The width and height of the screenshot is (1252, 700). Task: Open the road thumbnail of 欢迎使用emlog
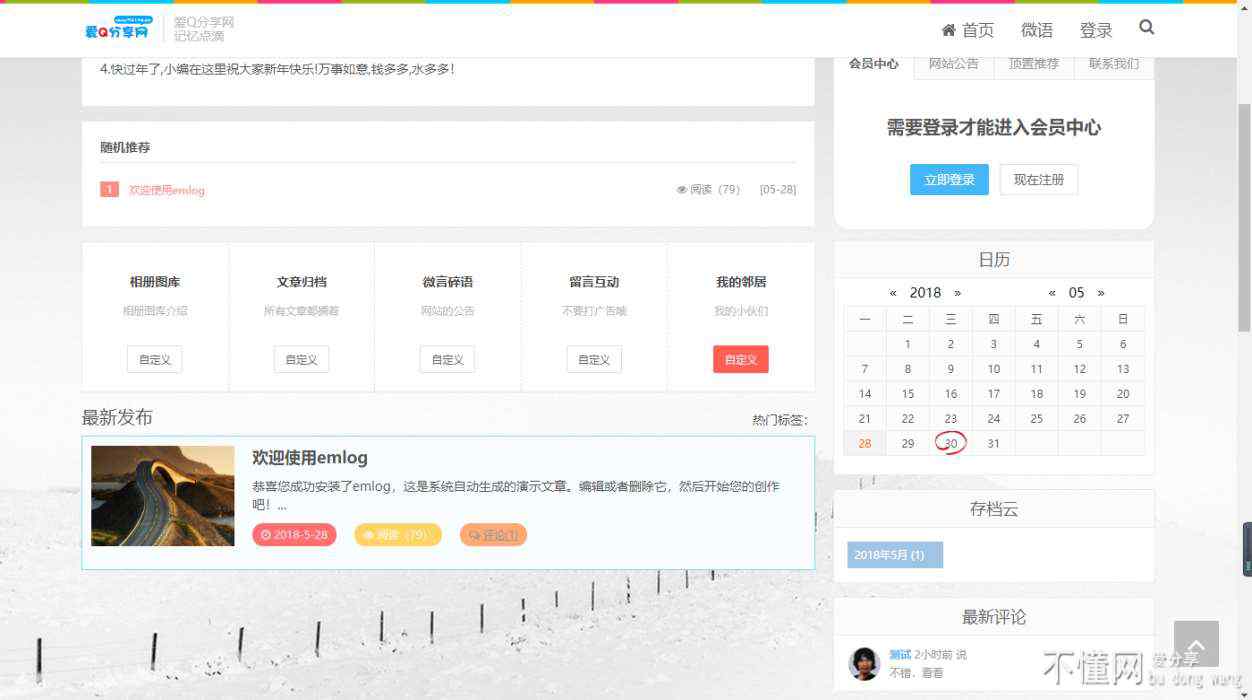tap(163, 496)
